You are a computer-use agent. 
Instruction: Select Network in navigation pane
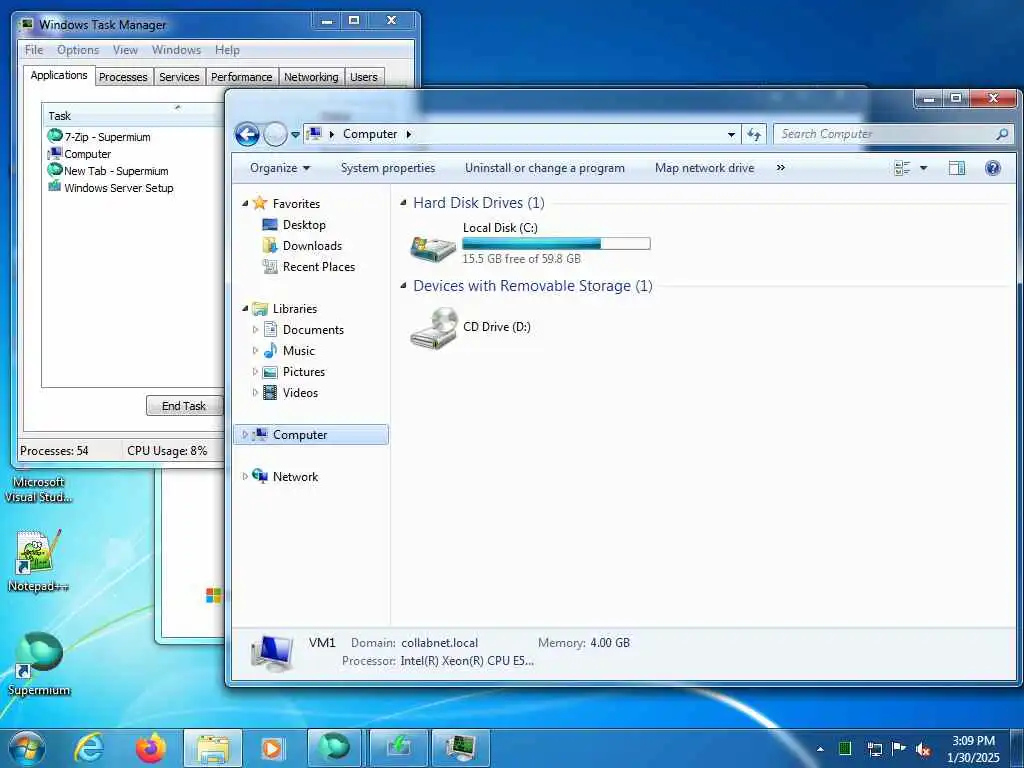[x=295, y=477]
